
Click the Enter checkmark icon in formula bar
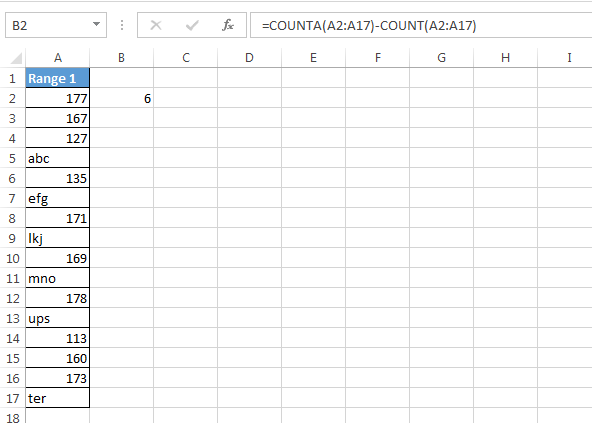point(192,25)
